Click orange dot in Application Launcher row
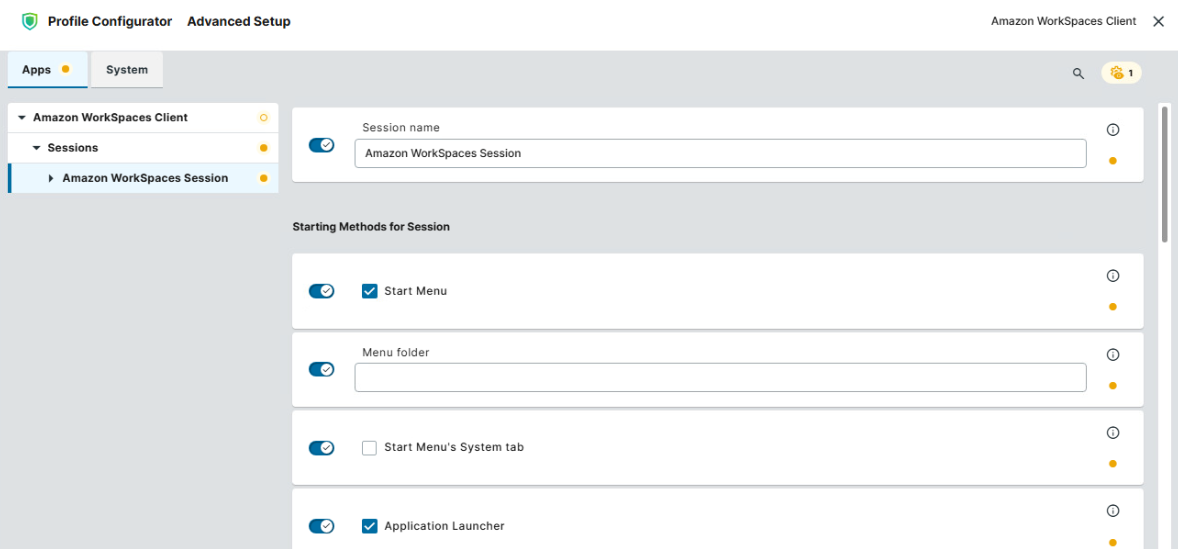 (x=1113, y=541)
